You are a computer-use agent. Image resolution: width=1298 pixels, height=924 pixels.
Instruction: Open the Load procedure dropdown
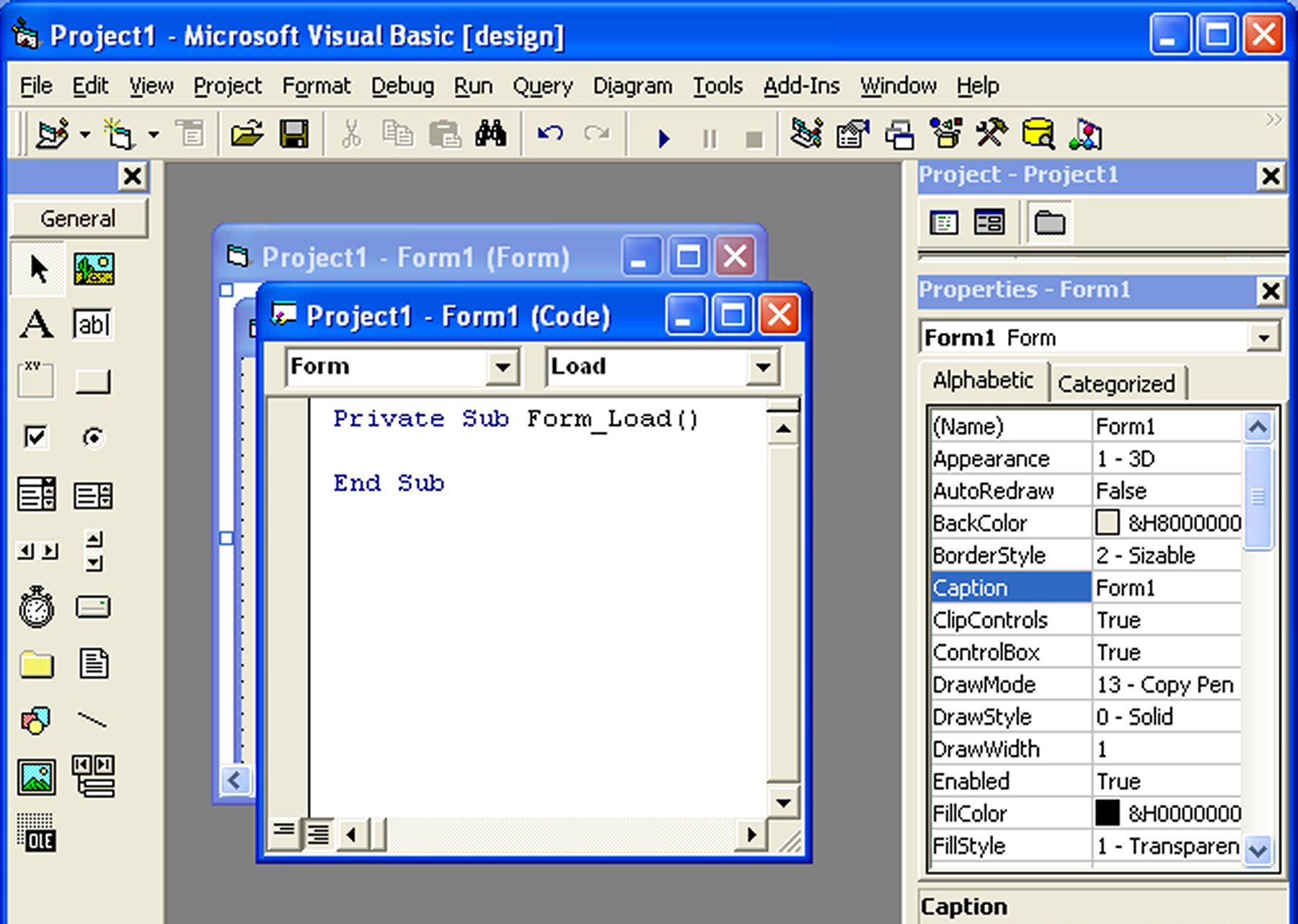(763, 368)
